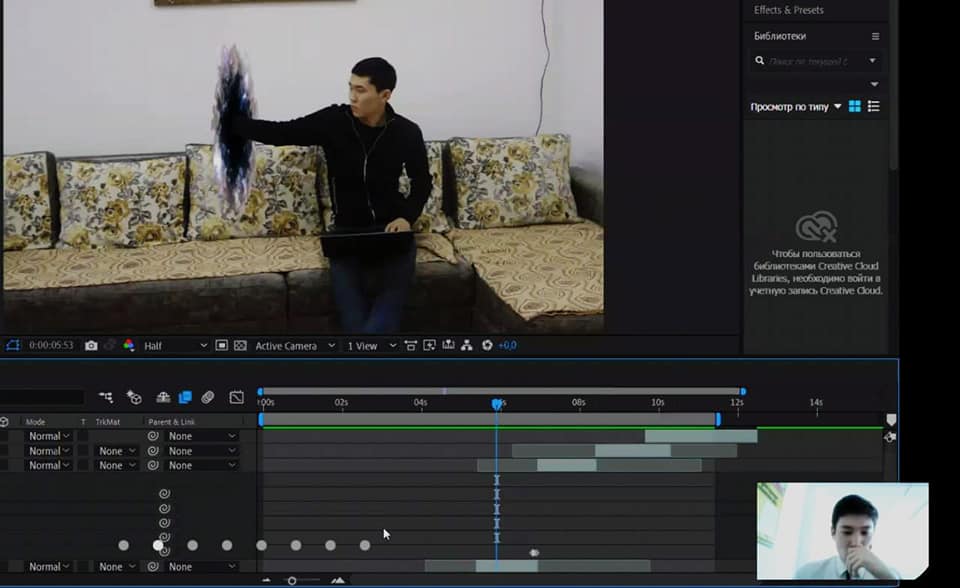Click the reset exposure icon
960x588 pixels.
[x=487, y=345]
